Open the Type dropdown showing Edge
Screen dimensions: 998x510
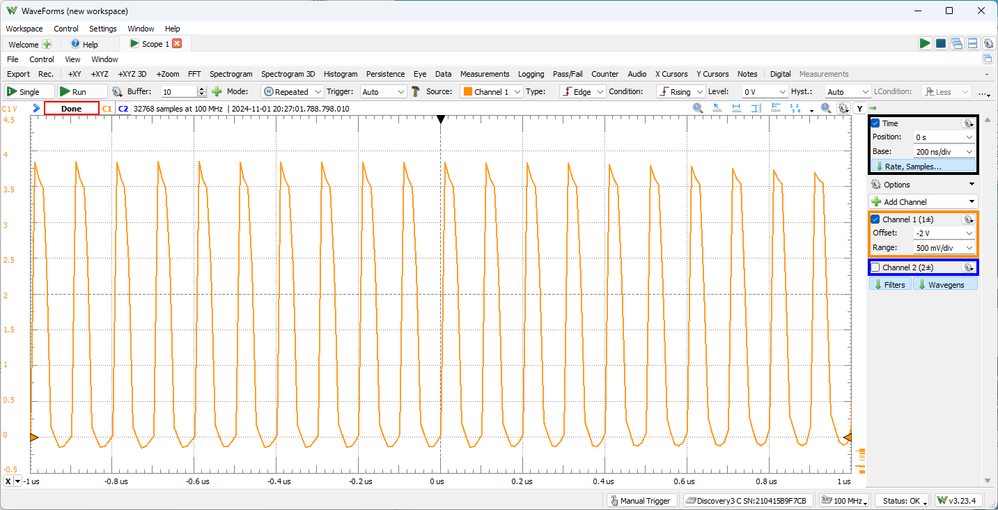pos(582,92)
